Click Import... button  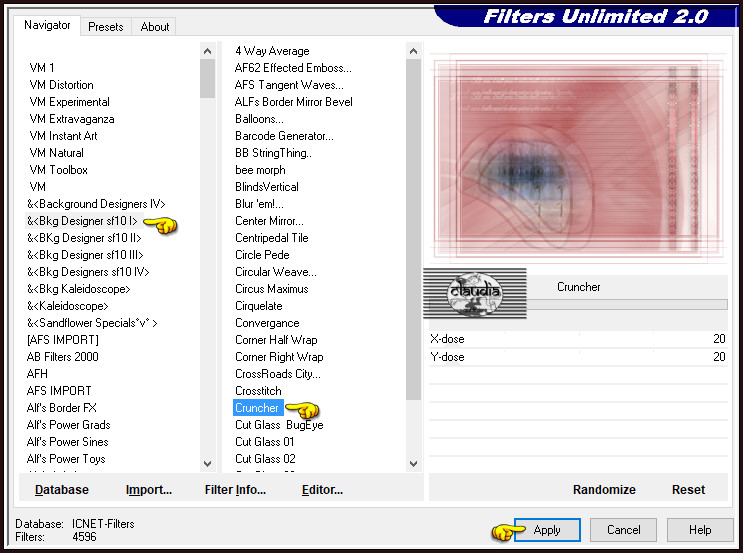pyautogui.click(x=149, y=490)
